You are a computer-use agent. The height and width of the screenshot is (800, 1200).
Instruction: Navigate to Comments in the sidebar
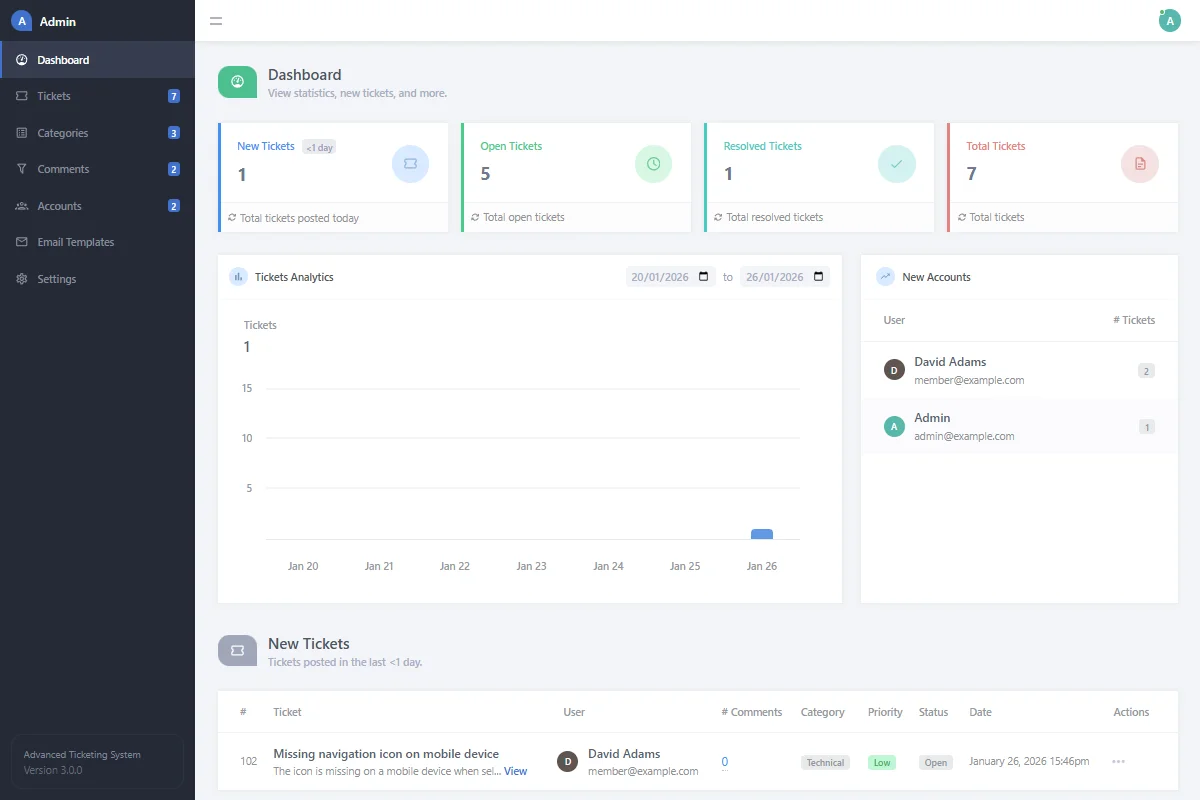(97, 169)
